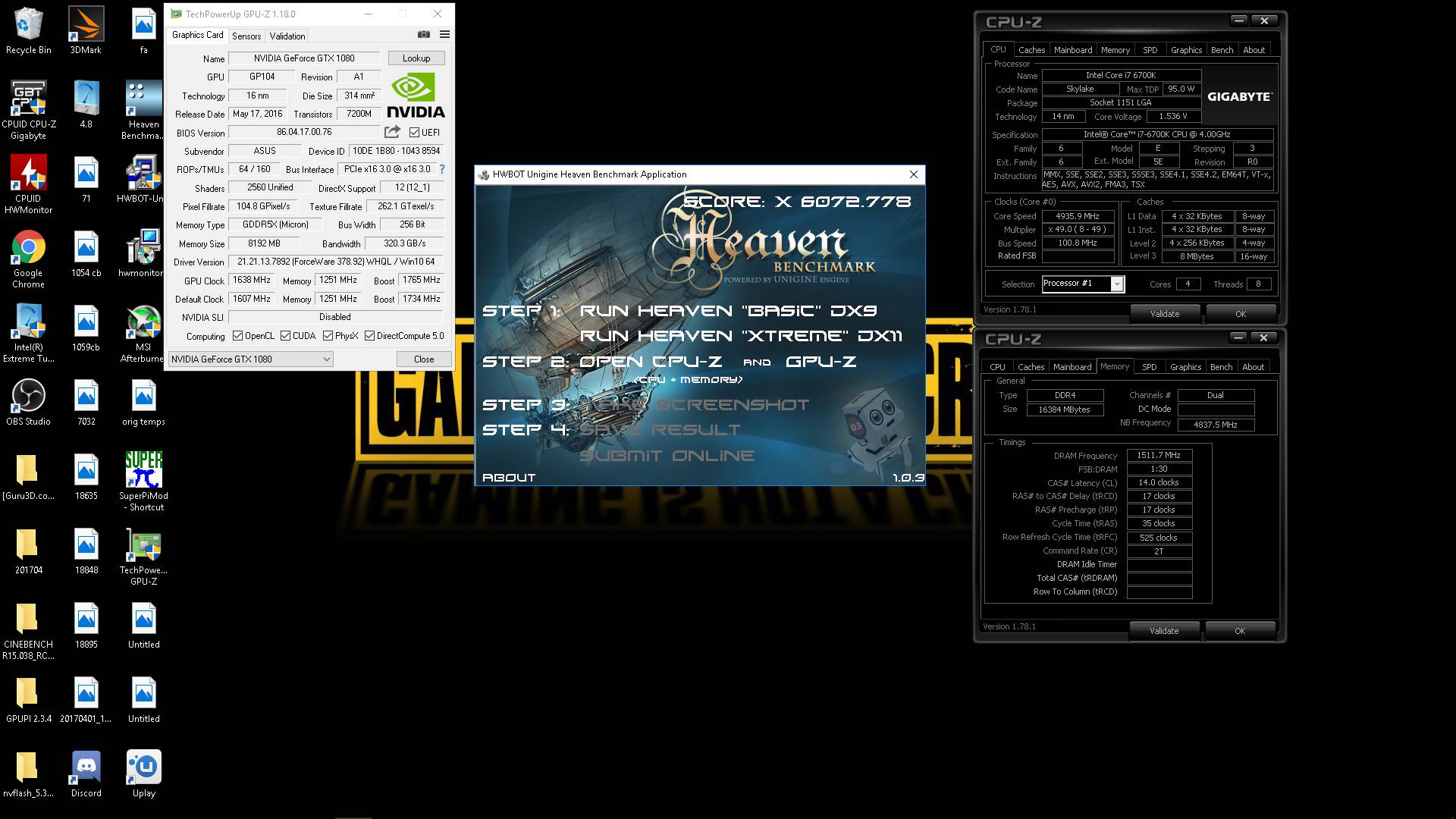Launch the 3DMark desktop shortcut
Screen dimensions: 1456x819
[86, 30]
